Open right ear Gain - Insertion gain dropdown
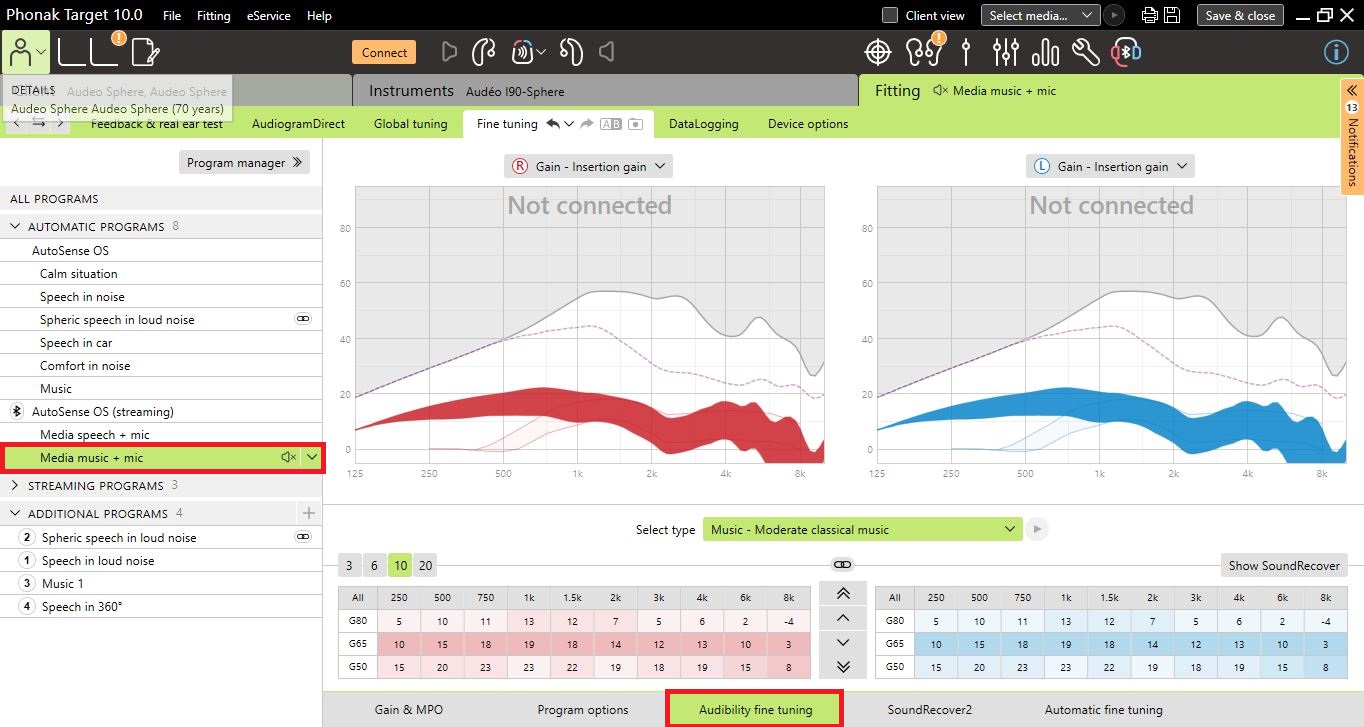Viewport: 1364px width, 727px height. click(588, 167)
